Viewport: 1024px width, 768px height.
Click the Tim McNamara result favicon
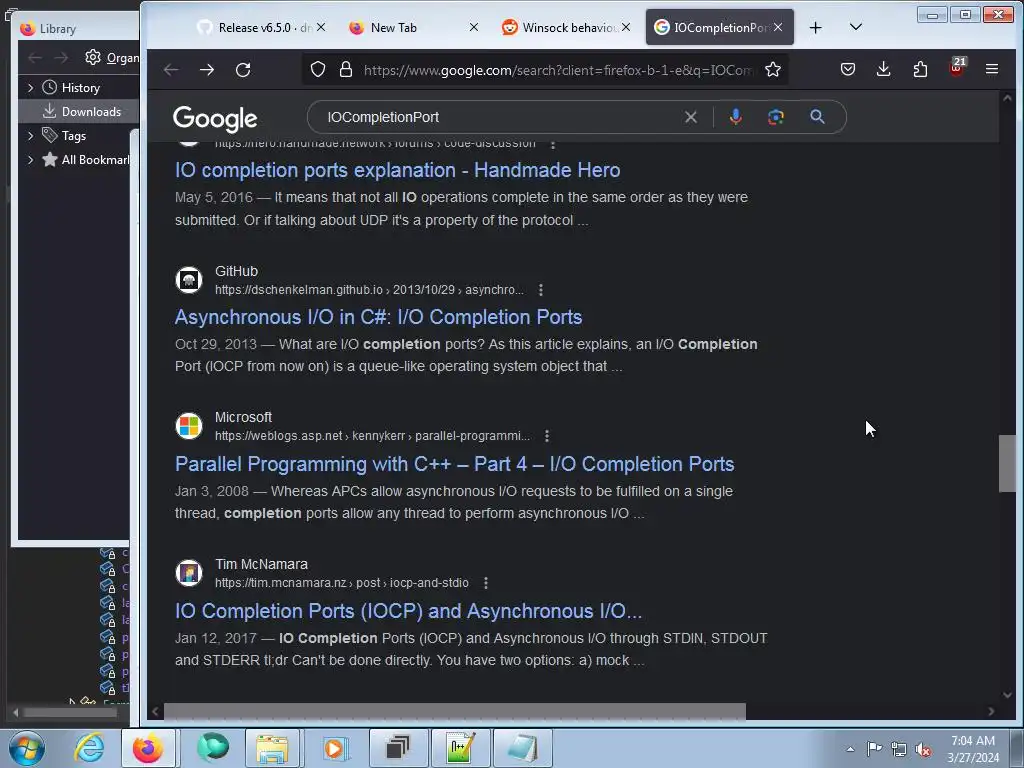[189, 573]
